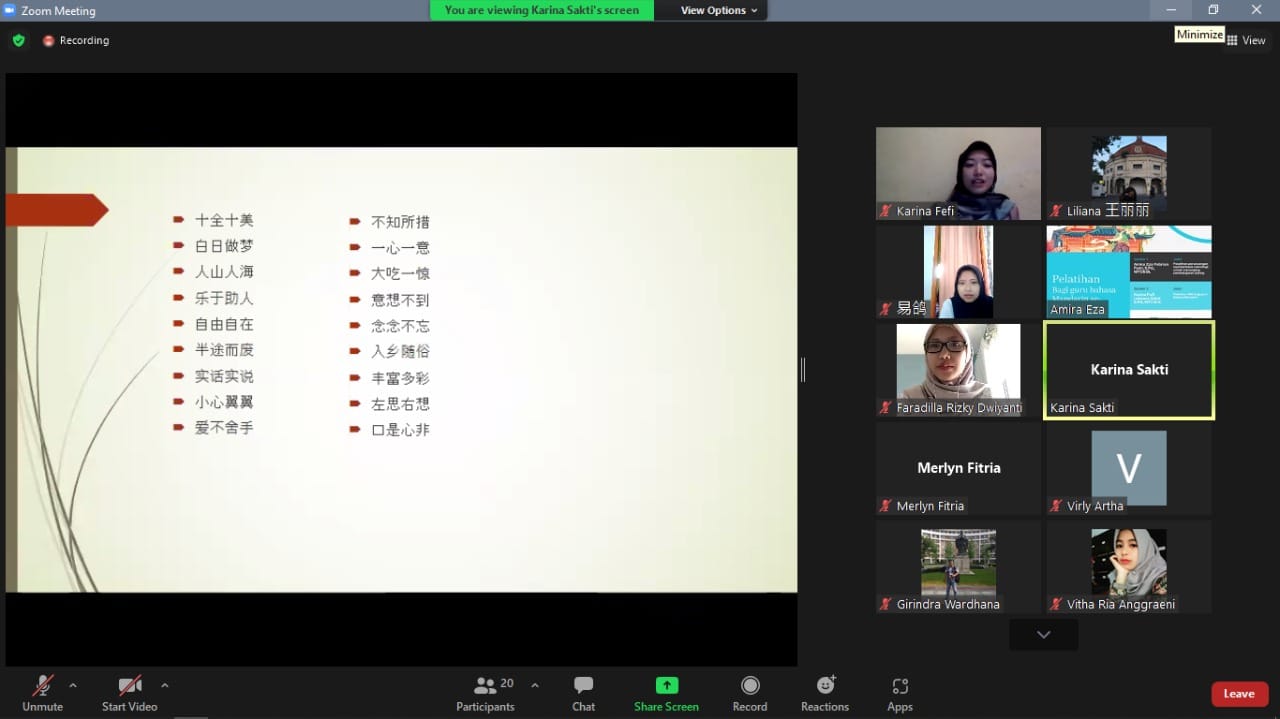The image size is (1280, 719).
Task: Expand video options arrow beside Start Video
Action: (165, 685)
